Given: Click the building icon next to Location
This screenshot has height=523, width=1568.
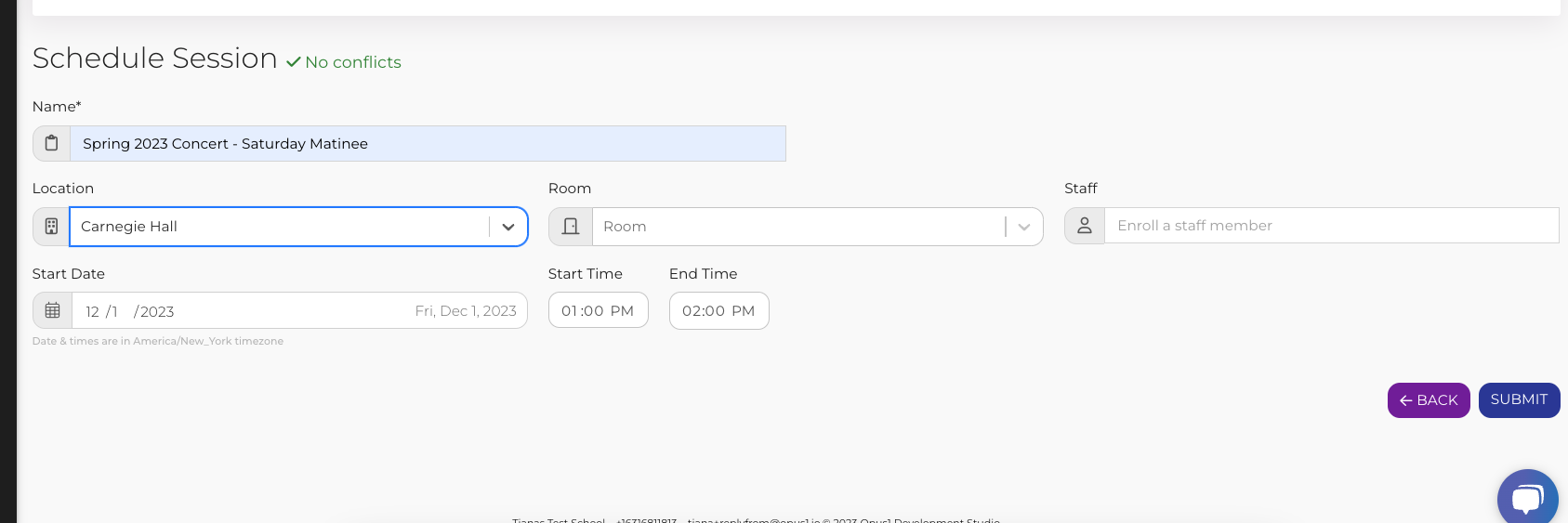Looking at the screenshot, I should (52, 227).
